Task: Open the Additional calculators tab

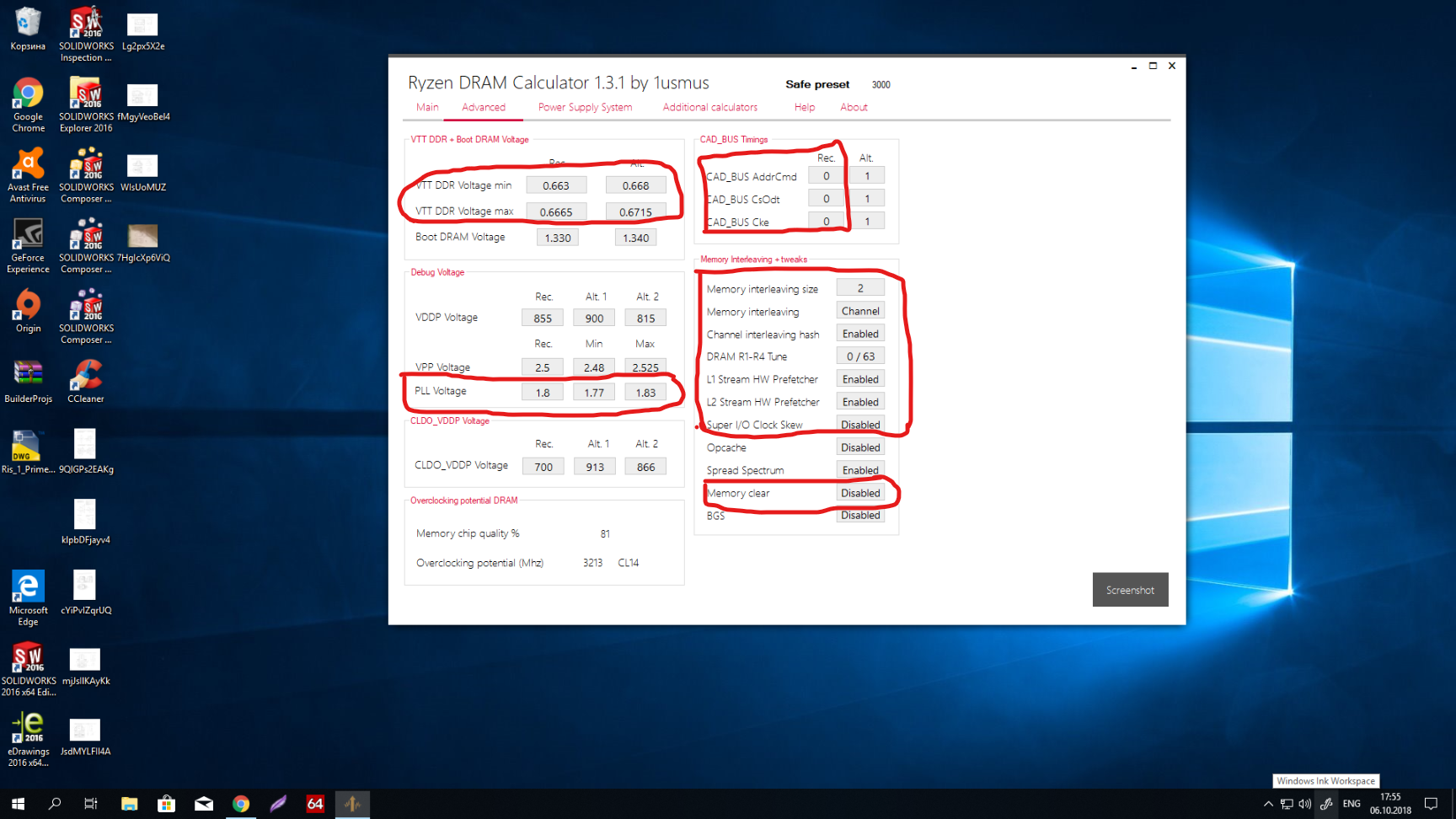Action: click(709, 107)
